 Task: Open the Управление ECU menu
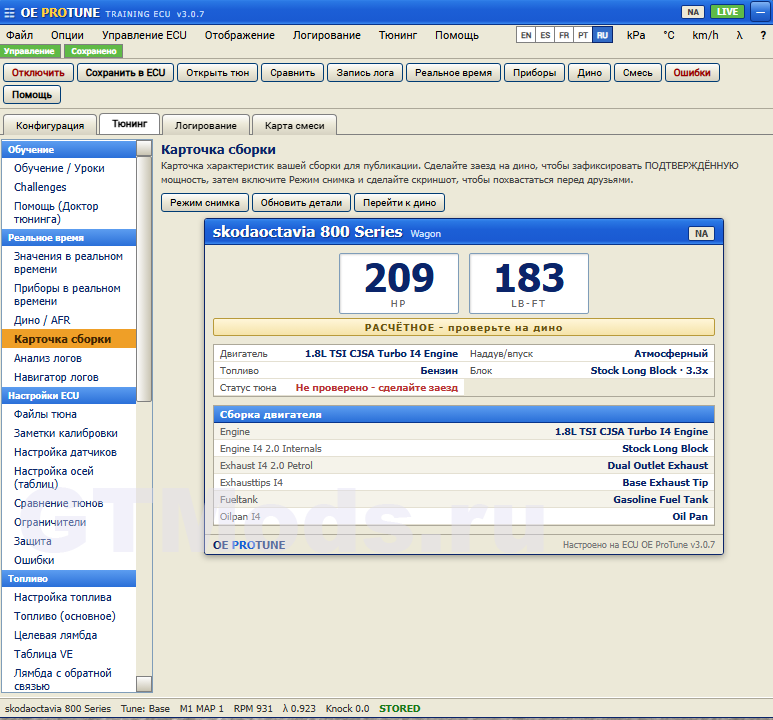click(144, 35)
